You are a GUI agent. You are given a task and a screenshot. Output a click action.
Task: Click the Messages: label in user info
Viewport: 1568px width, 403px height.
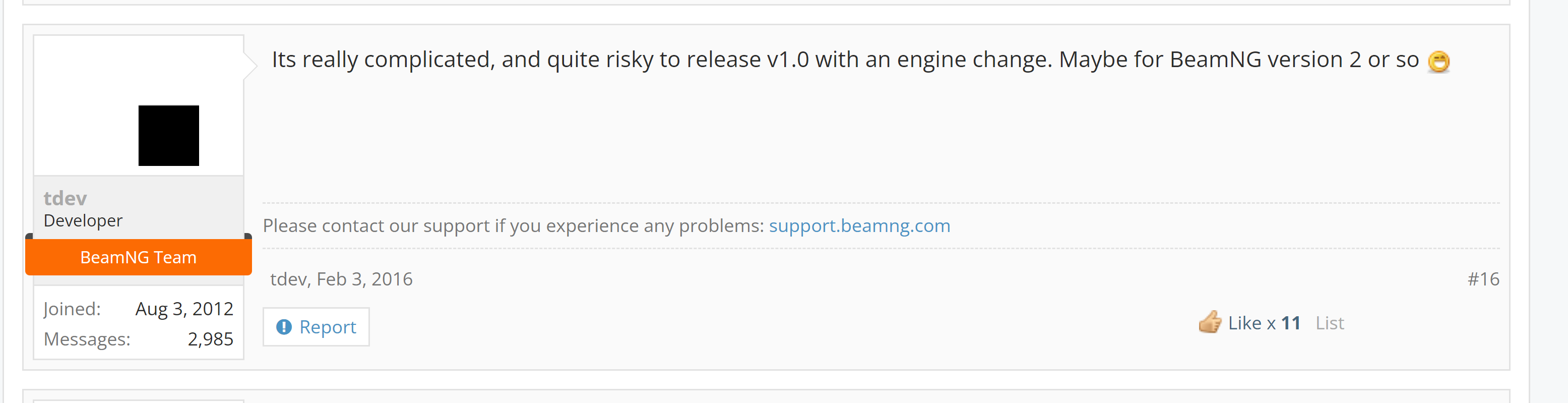87,338
